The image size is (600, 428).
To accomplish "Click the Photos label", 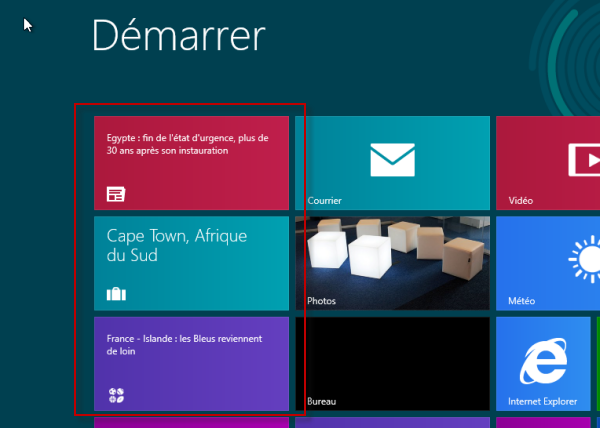I will click(321, 301).
